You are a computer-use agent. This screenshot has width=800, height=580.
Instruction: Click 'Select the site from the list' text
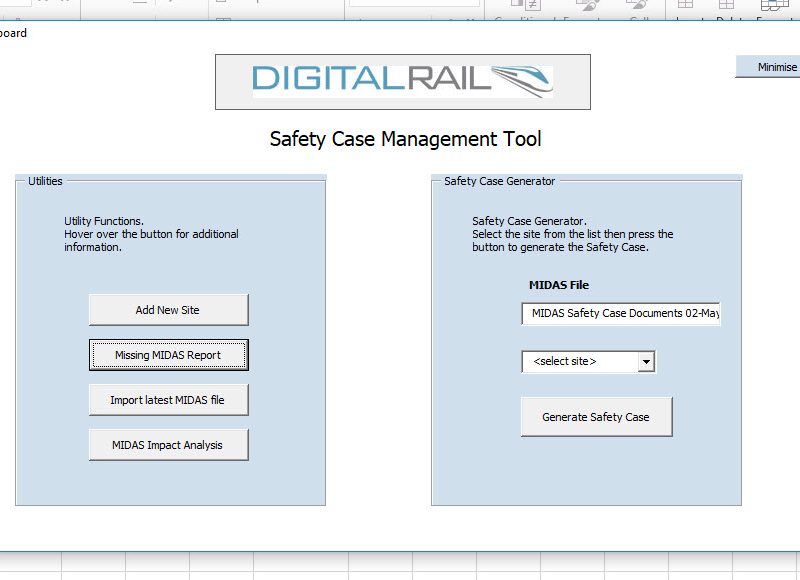[x=572, y=240]
